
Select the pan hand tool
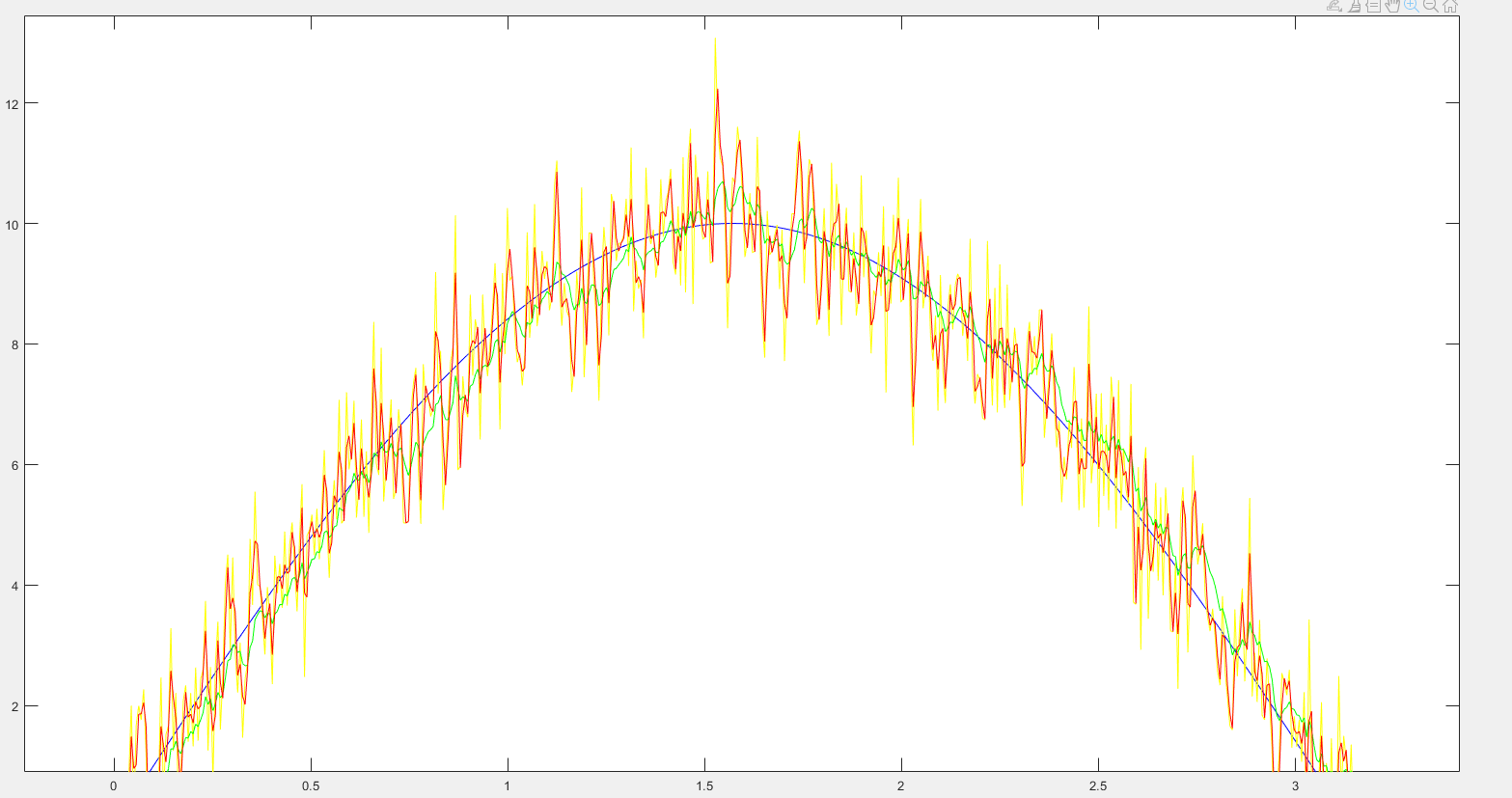pos(1392,6)
